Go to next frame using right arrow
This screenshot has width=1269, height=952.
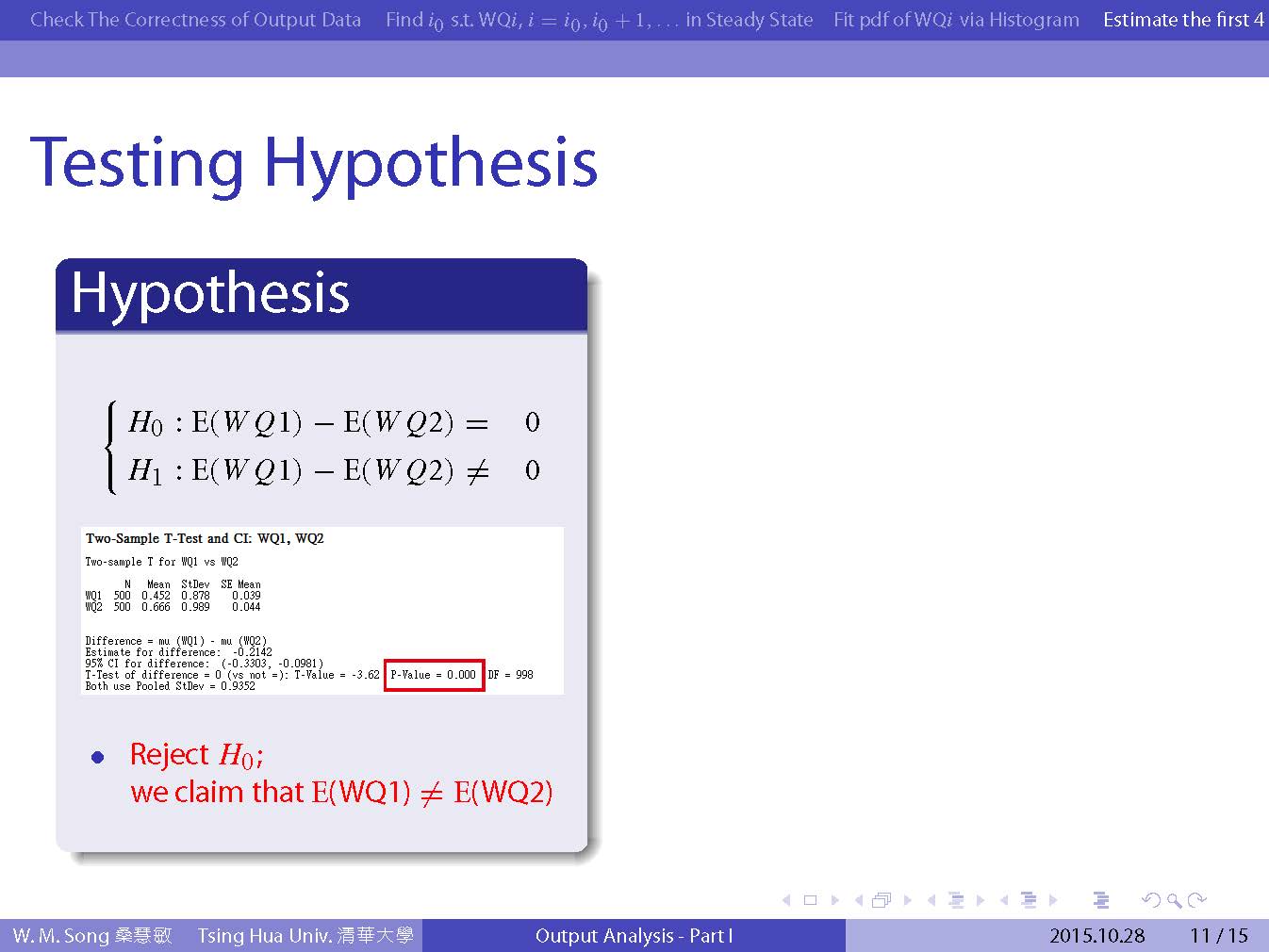tap(907, 900)
